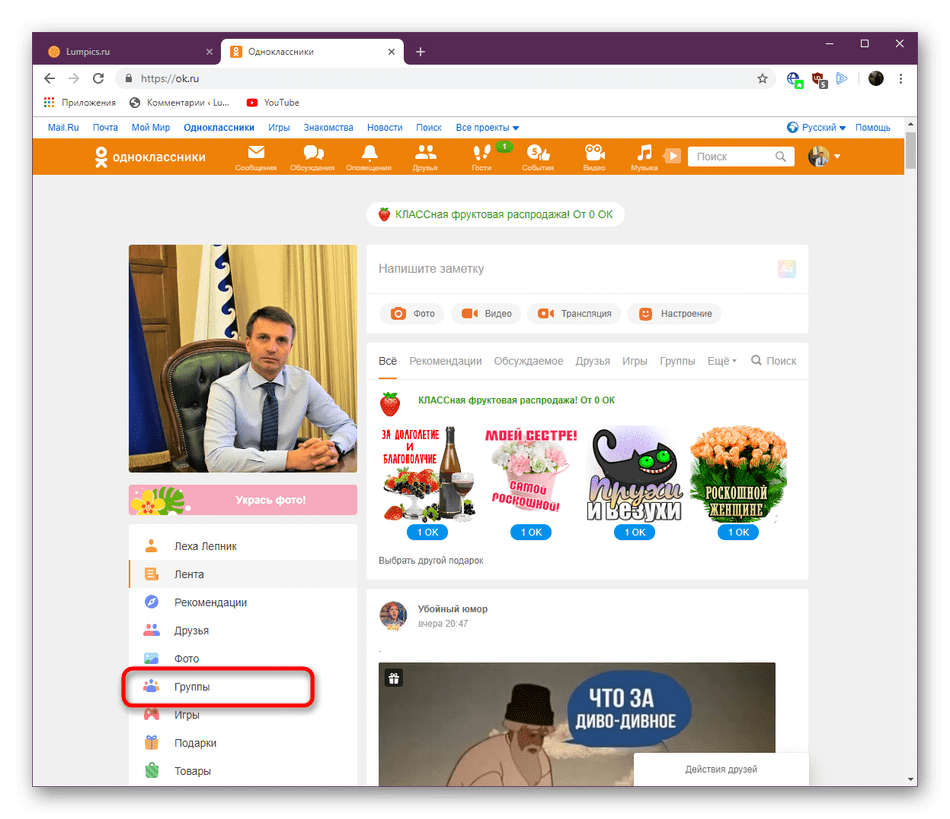Switch to the Lumpics.ru browser tab
This screenshot has width=950, height=819.
tap(128, 51)
